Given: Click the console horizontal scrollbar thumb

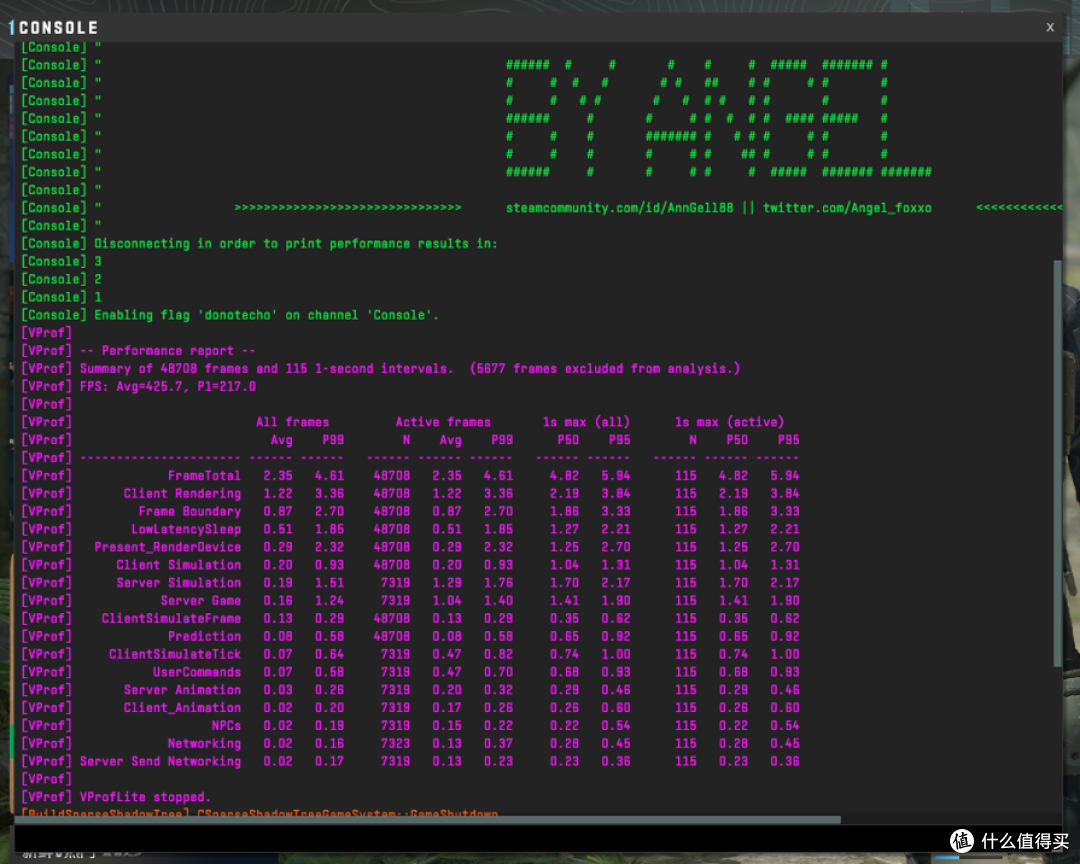Looking at the screenshot, I should pyautogui.click(x=428, y=819).
